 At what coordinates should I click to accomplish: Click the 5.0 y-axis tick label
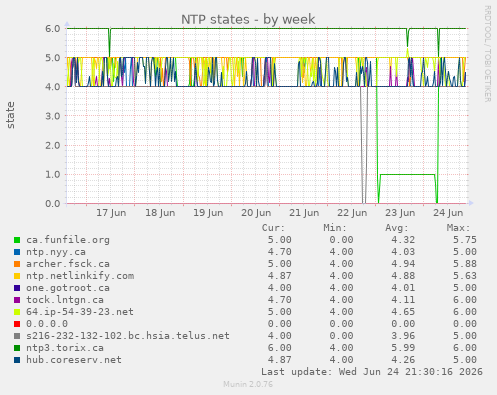coord(53,58)
